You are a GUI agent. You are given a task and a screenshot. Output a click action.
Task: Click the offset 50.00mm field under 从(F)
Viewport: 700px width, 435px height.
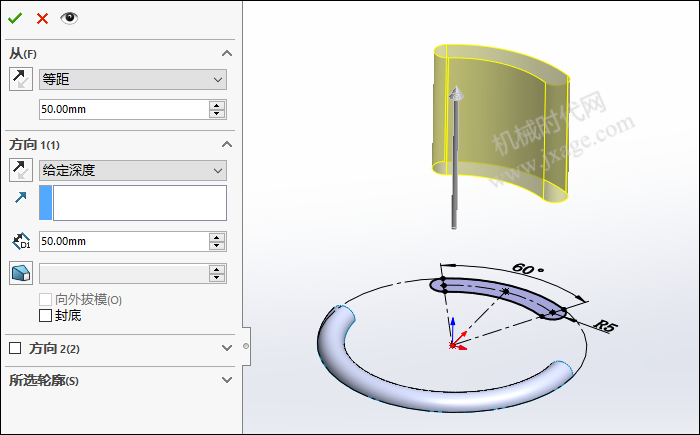[x=124, y=109]
